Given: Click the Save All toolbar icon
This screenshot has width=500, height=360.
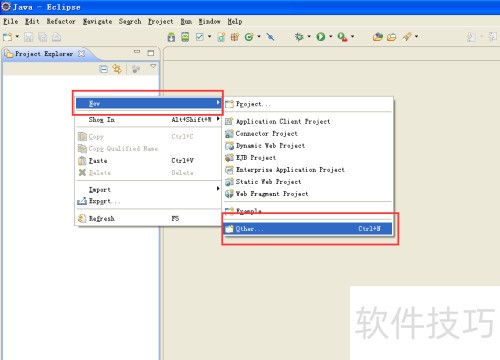Looking at the screenshot, I should pyautogui.click(x=42, y=37).
